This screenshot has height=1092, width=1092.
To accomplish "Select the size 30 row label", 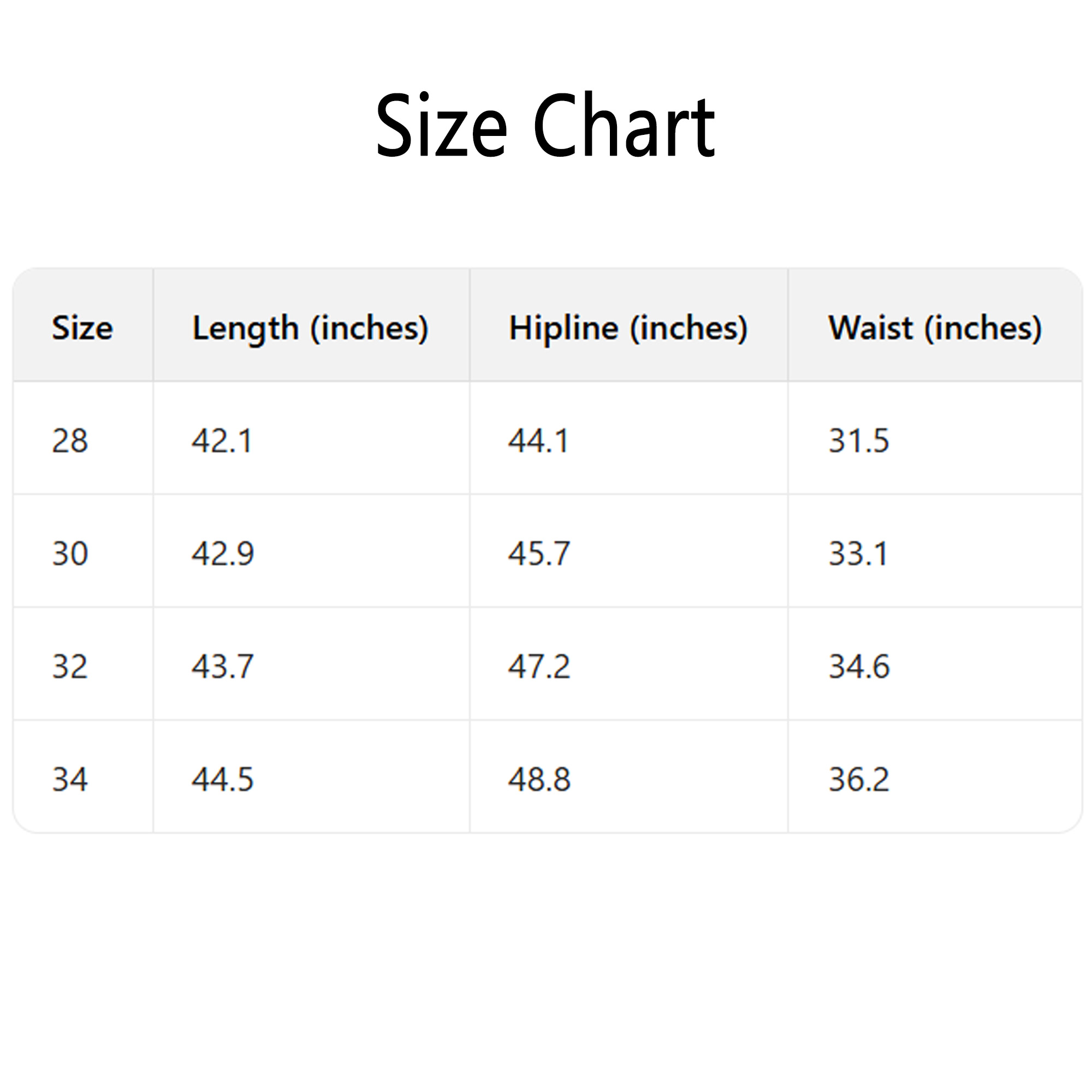I will click(70, 553).
